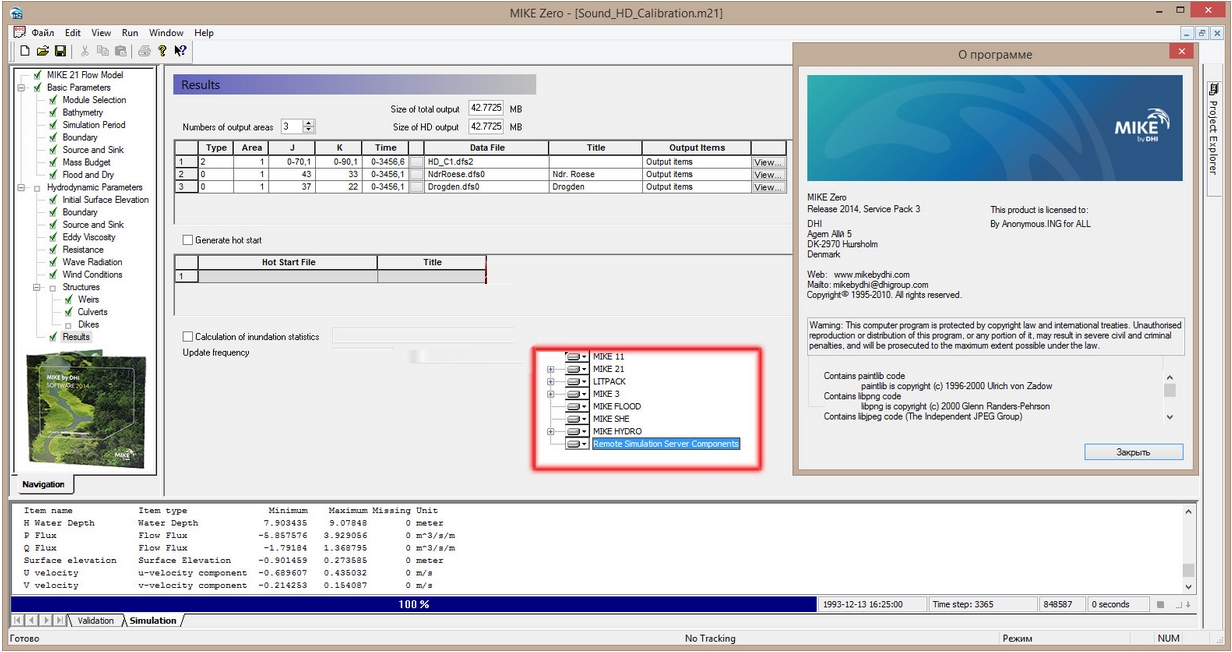
Task: Activate the context help pointer icon
Action: tap(180, 51)
